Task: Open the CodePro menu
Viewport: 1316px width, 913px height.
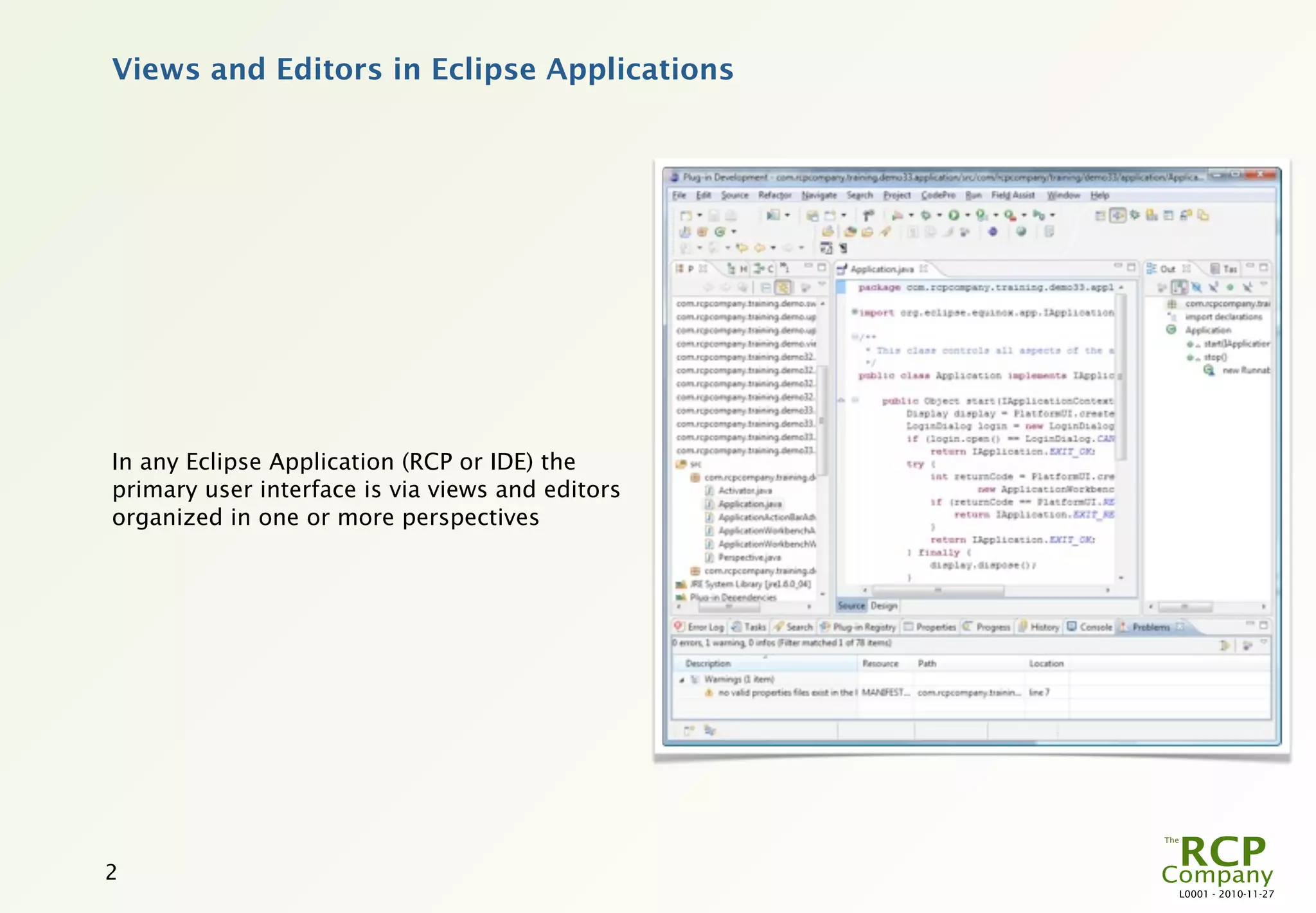Action: pyautogui.click(x=938, y=195)
